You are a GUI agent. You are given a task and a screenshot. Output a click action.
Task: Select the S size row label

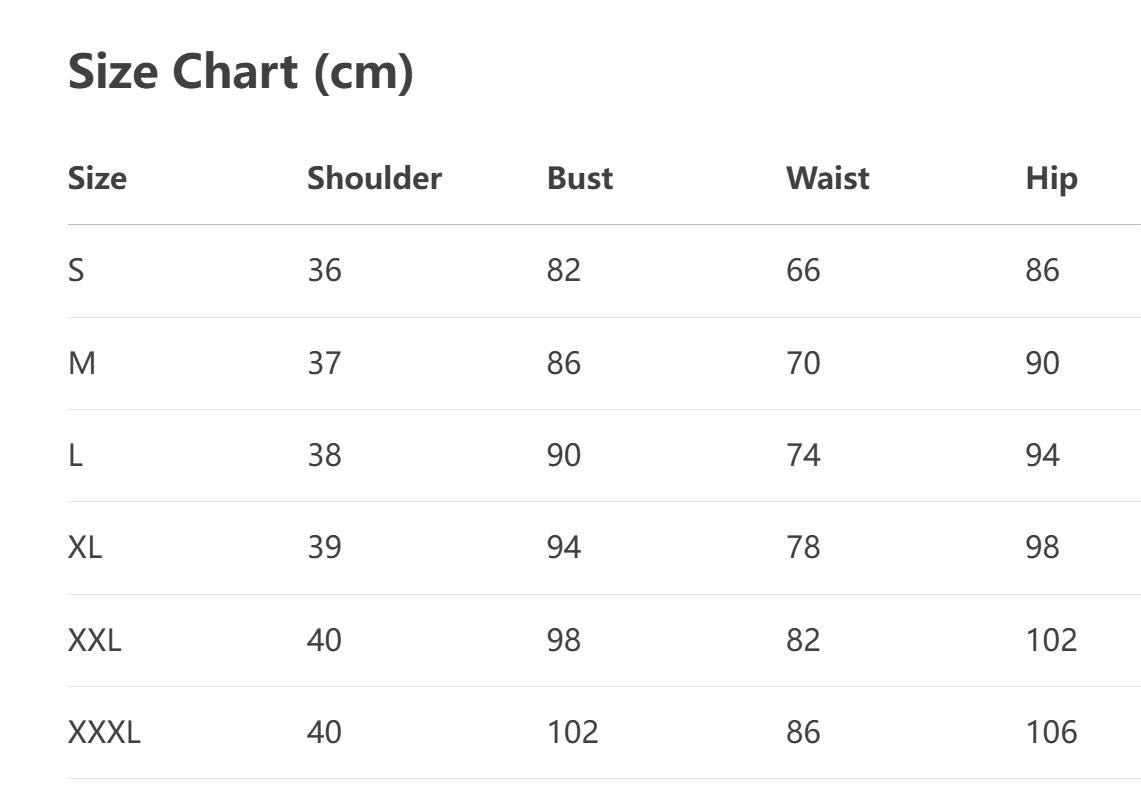coord(76,270)
